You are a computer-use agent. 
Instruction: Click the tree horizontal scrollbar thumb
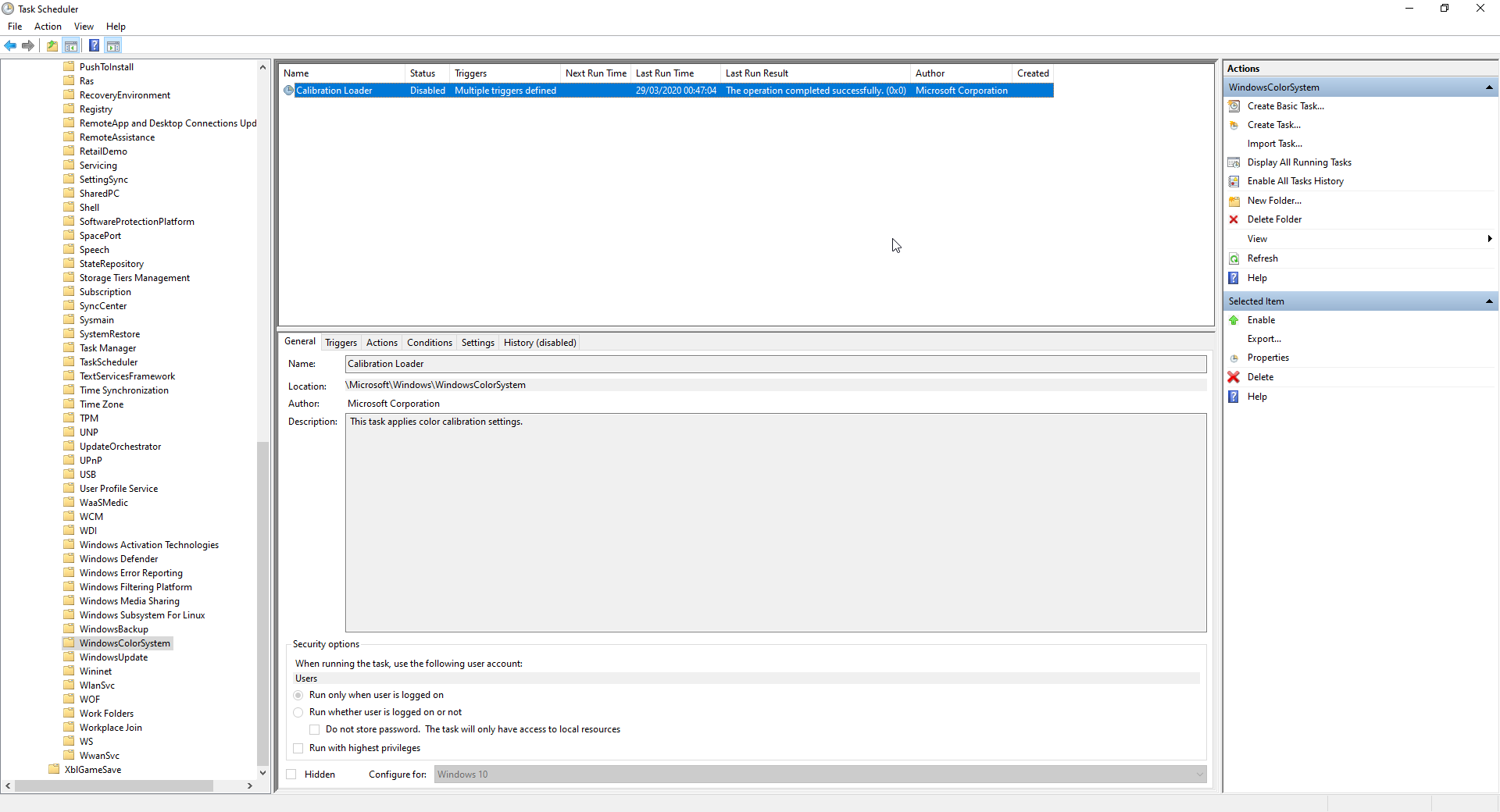(x=114, y=786)
